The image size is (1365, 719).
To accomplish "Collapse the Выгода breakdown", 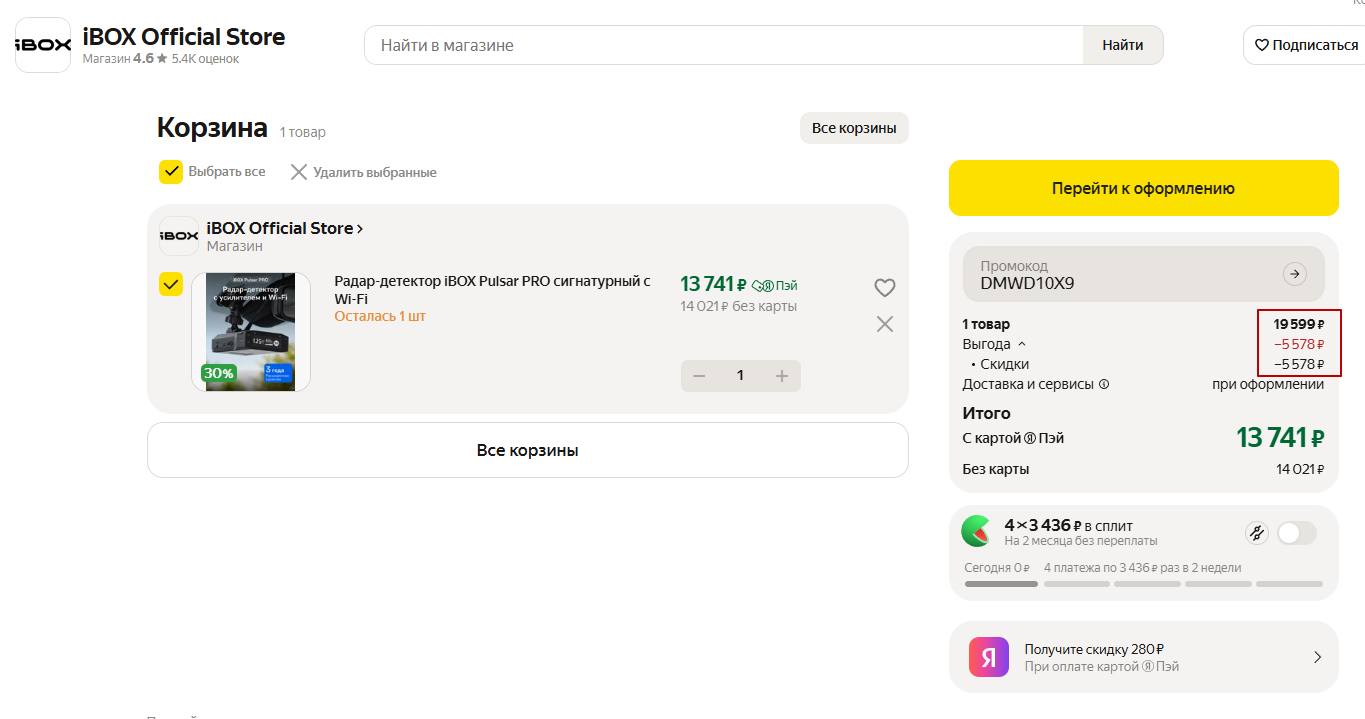I will 1021,344.
